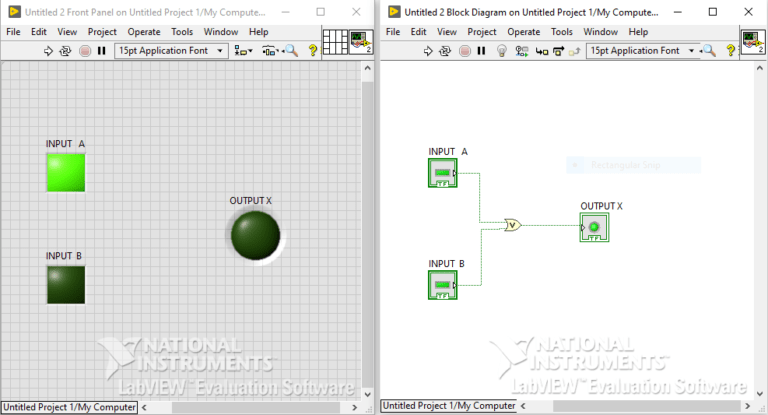Open the Distribute Objects menu in Front Panel
768x415 pixels.
270,50
